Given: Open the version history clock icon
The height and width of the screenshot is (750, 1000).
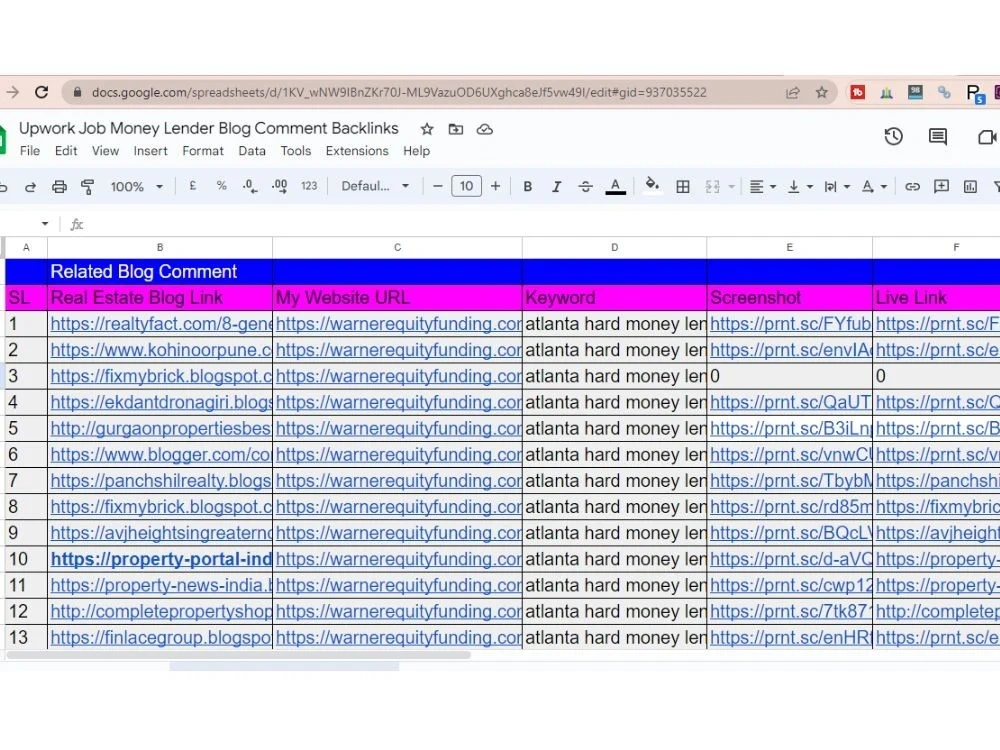Looking at the screenshot, I should 893,136.
